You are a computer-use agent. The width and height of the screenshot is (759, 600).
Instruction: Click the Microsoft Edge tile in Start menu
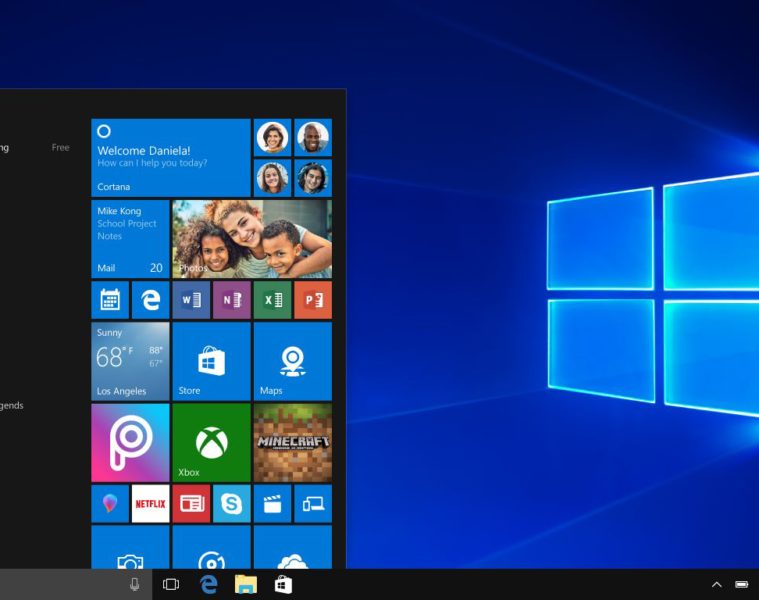tap(150, 299)
